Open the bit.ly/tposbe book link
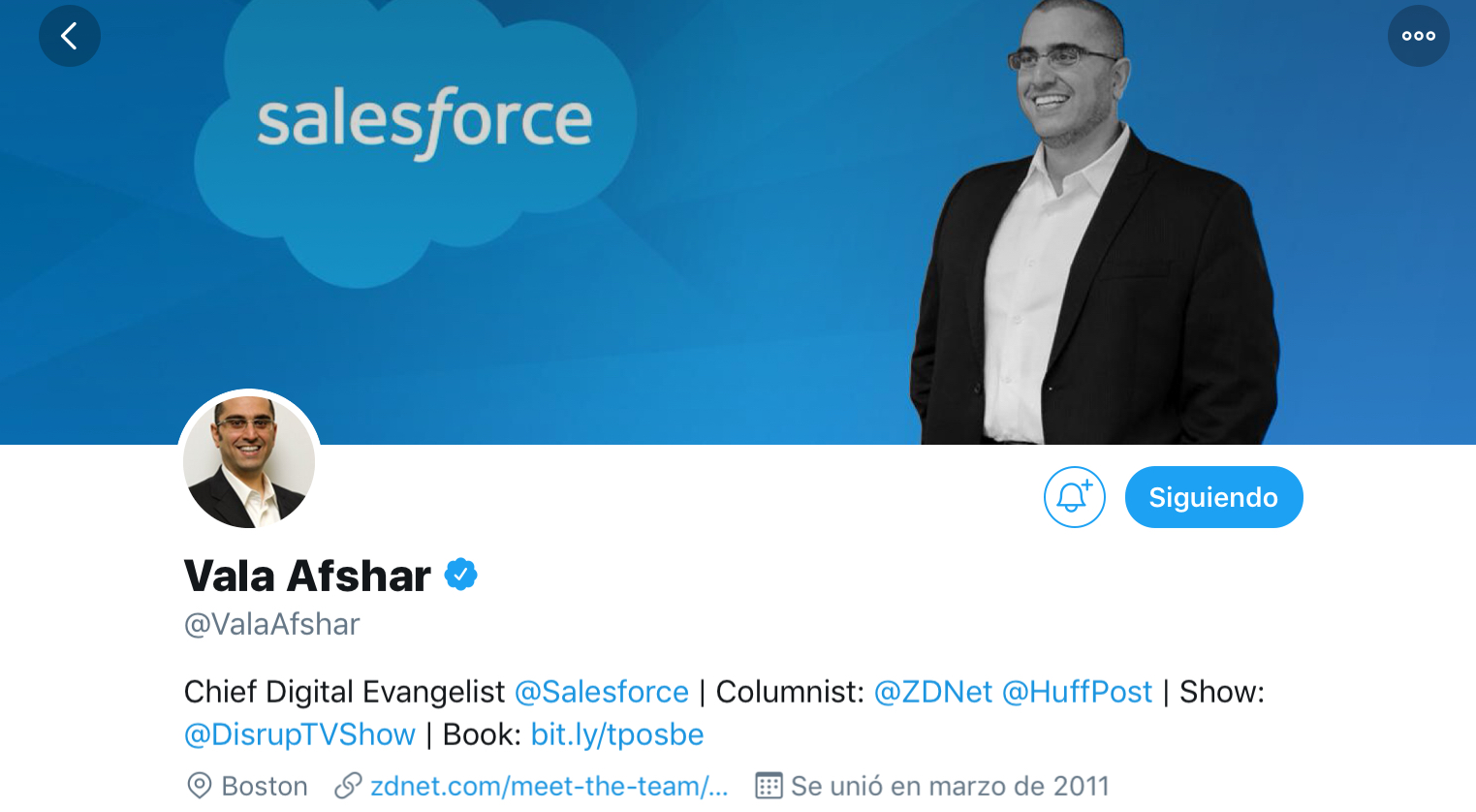The width and height of the screenshot is (1476, 812). pos(617,734)
